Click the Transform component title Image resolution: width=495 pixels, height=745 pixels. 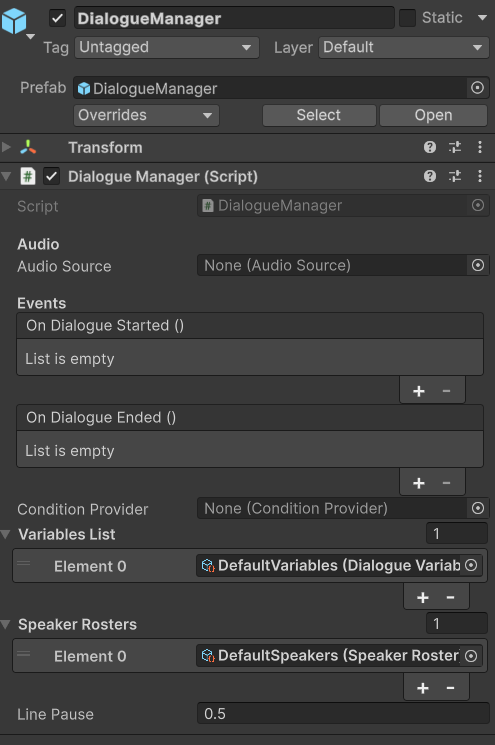[x=105, y=147]
